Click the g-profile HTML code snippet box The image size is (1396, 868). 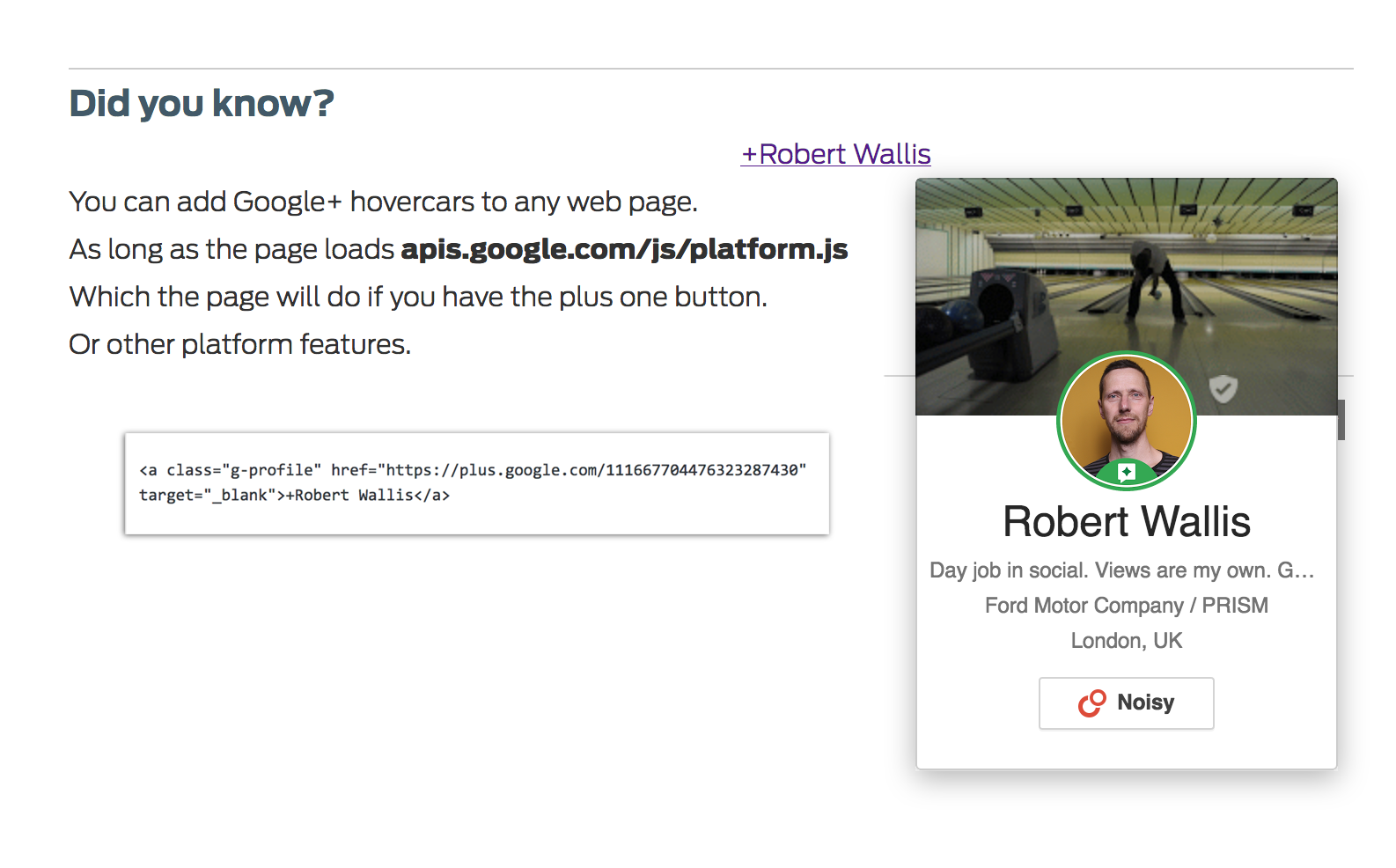click(x=477, y=483)
